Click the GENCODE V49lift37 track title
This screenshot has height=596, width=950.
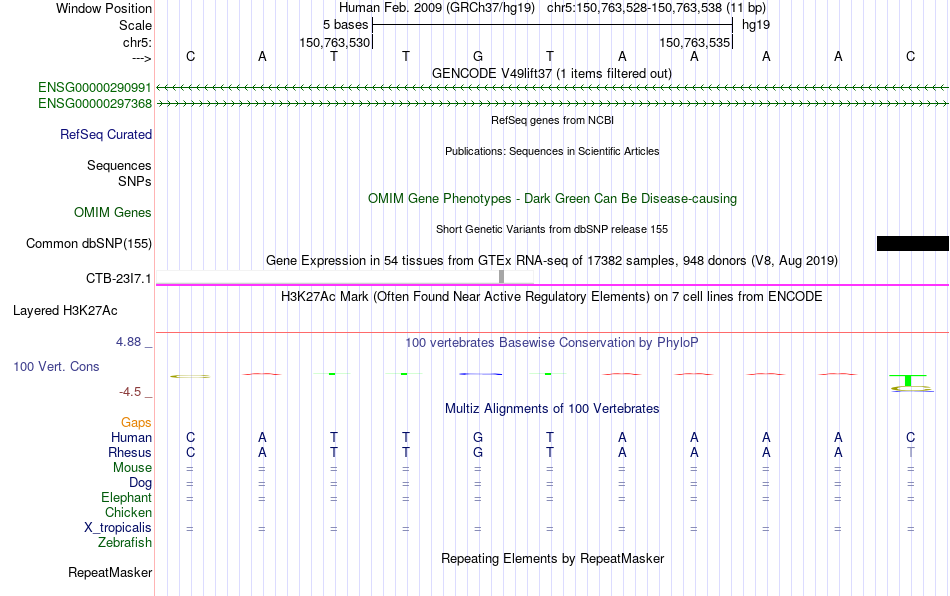coord(552,74)
